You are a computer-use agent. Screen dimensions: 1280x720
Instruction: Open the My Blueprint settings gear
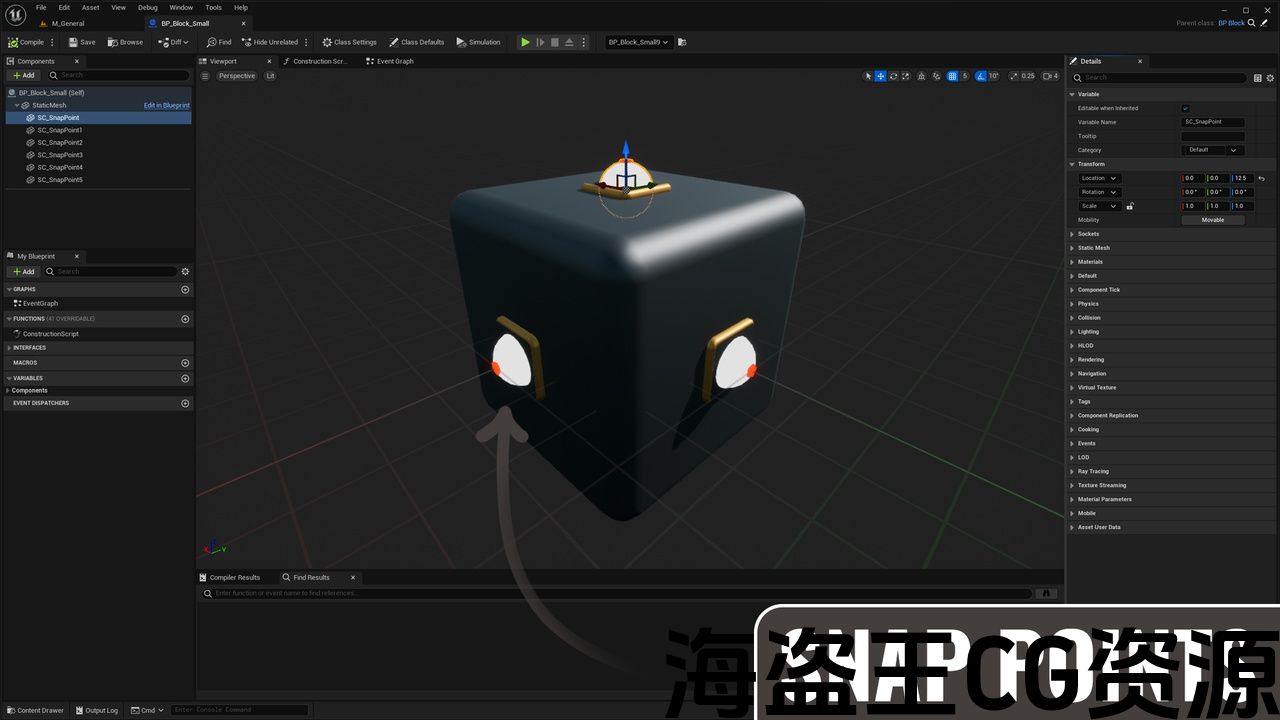click(185, 271)
